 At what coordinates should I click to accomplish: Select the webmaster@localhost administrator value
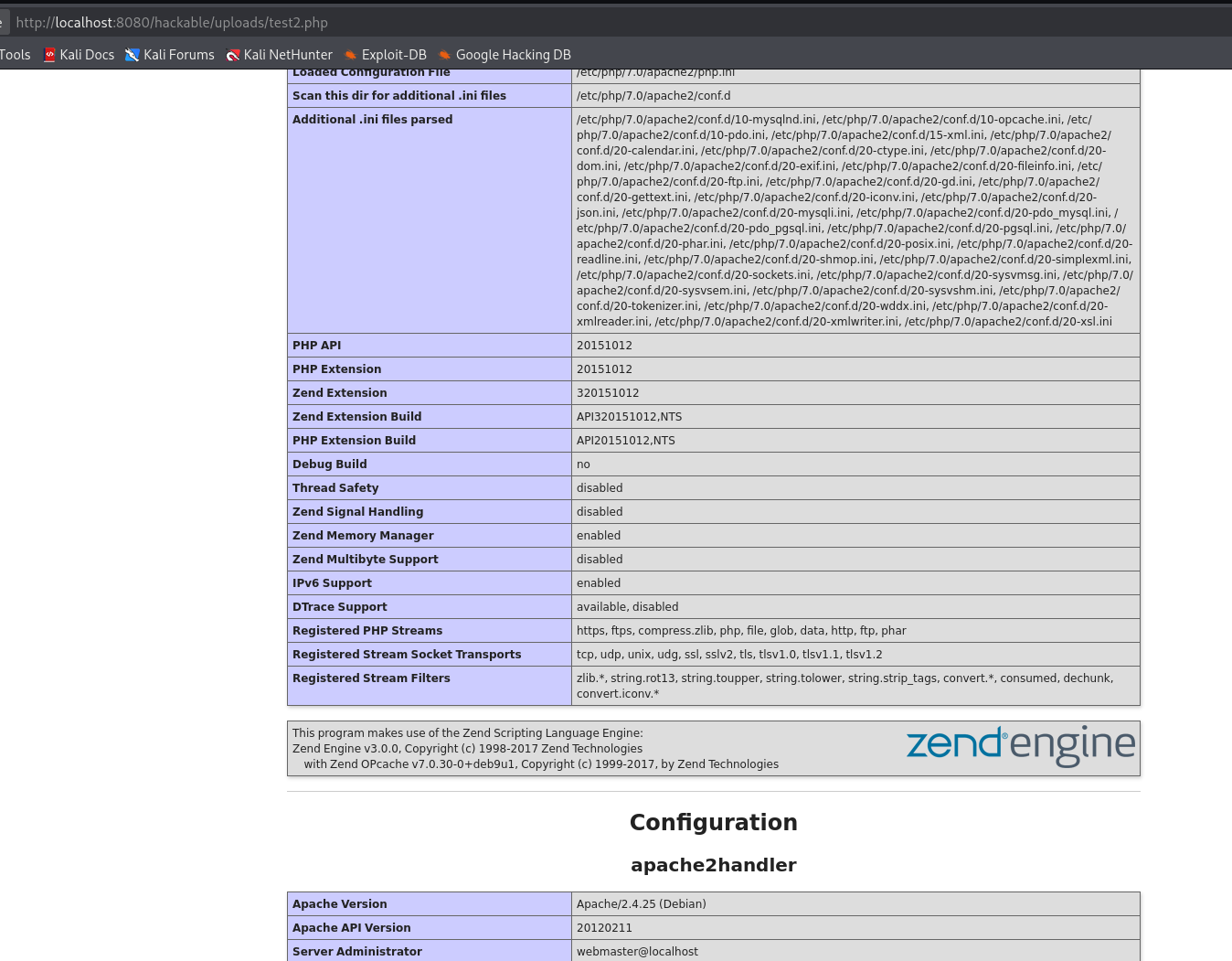(637, 952)
